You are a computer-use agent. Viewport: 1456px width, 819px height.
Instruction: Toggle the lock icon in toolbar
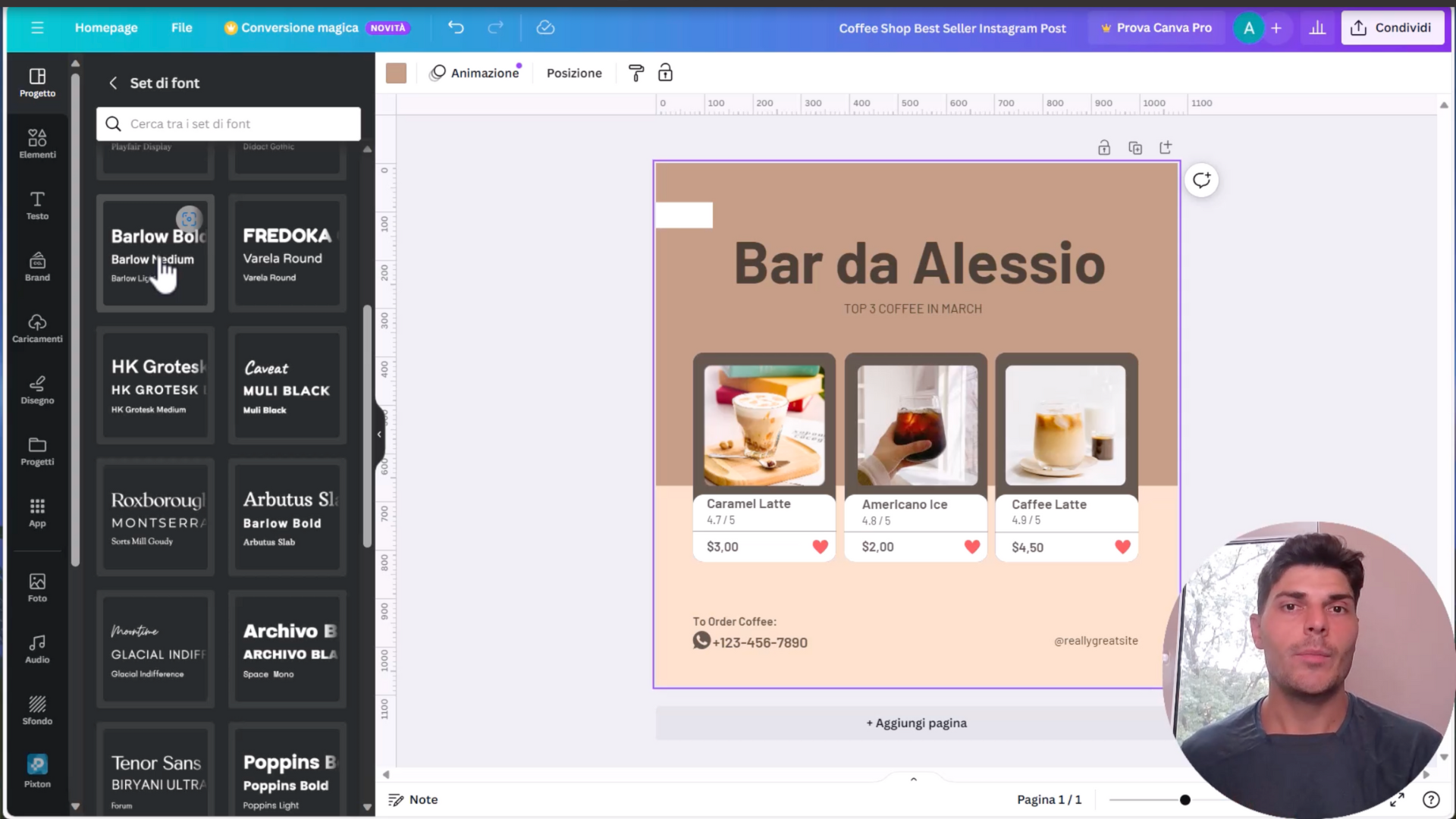(x=665, y=73)
